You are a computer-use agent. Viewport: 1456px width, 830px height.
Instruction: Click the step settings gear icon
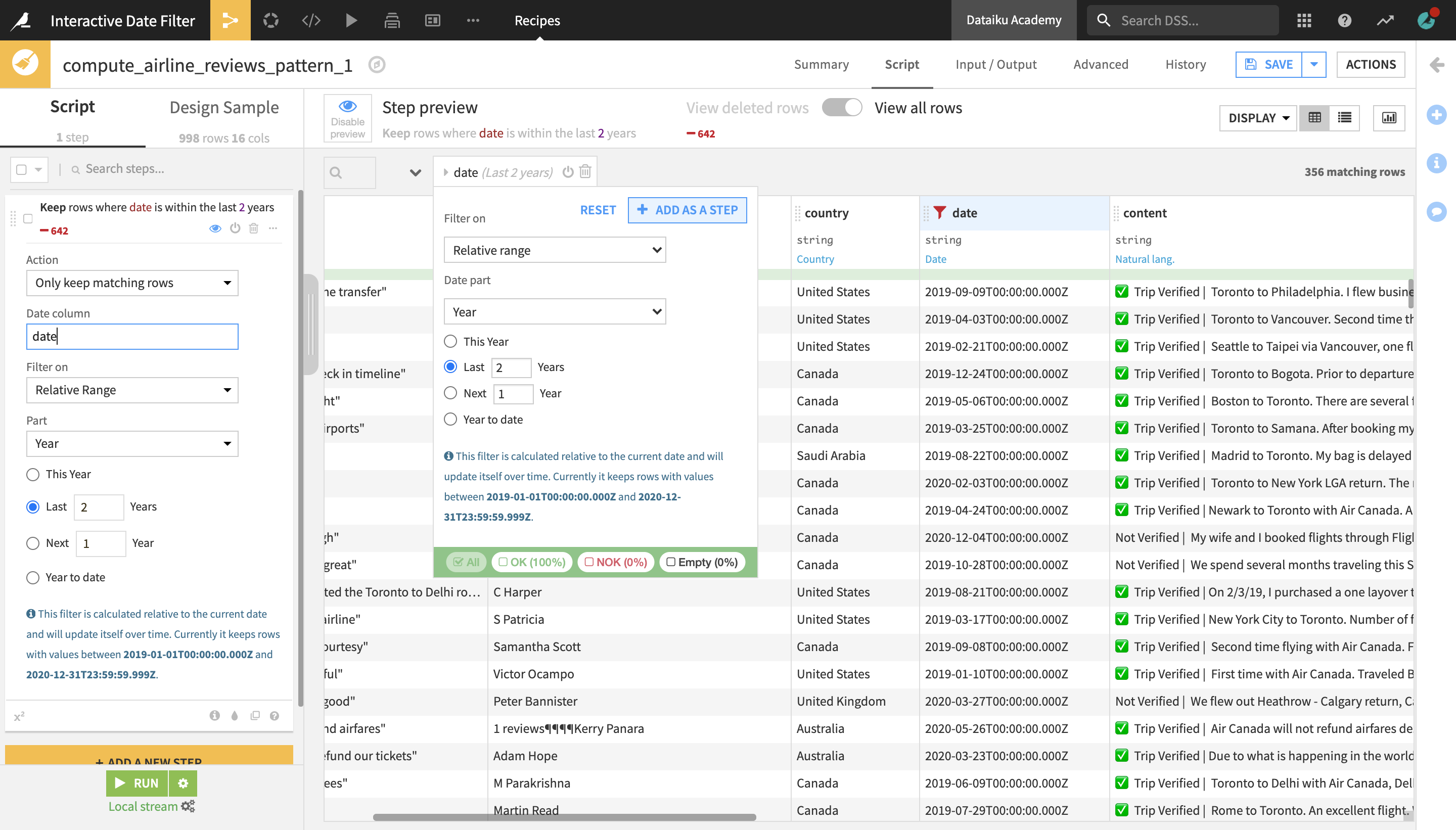click(x=183, y=783)
